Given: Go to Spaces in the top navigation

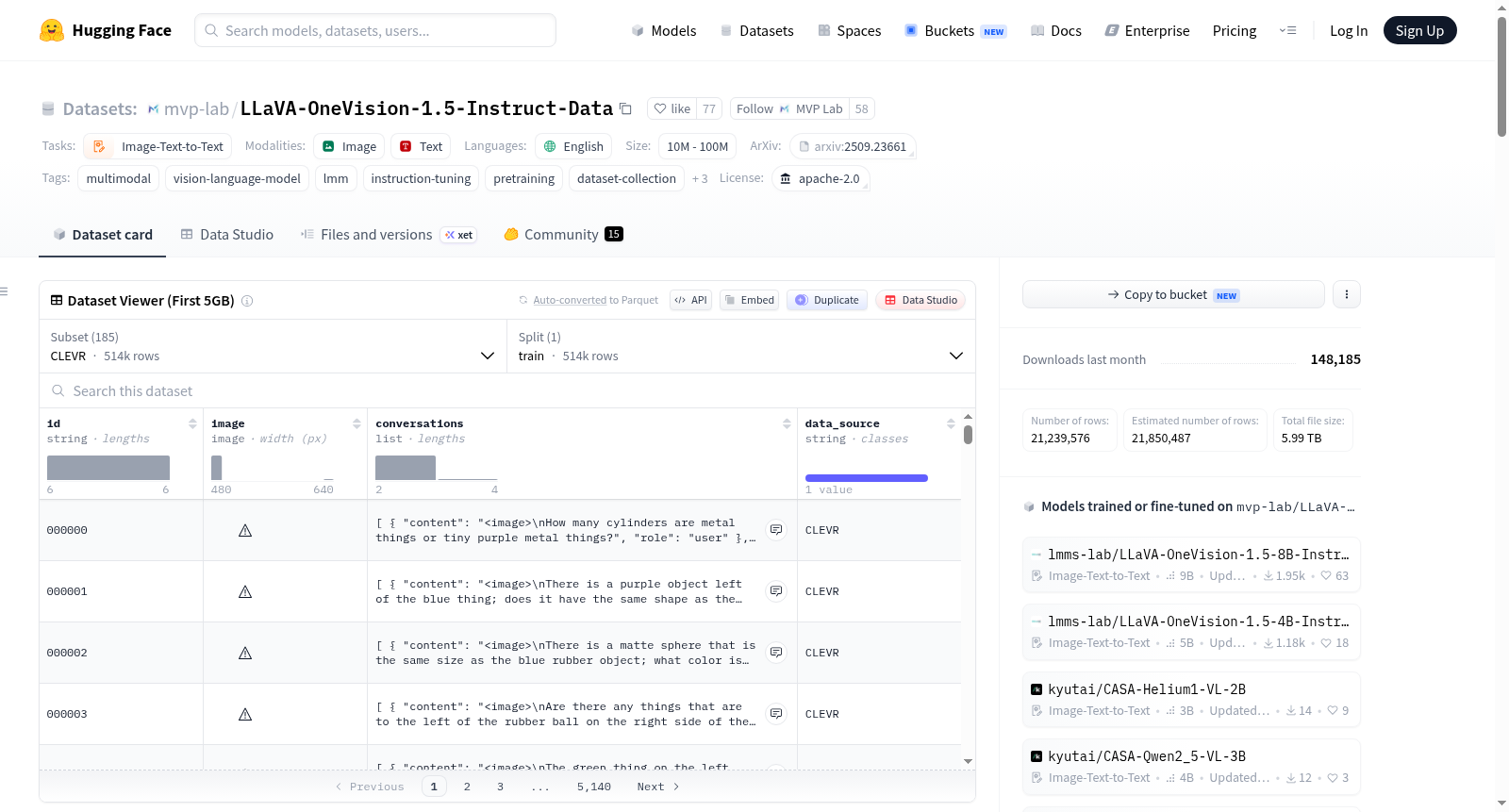Looking at the screenshot, I should pos(849,30).
